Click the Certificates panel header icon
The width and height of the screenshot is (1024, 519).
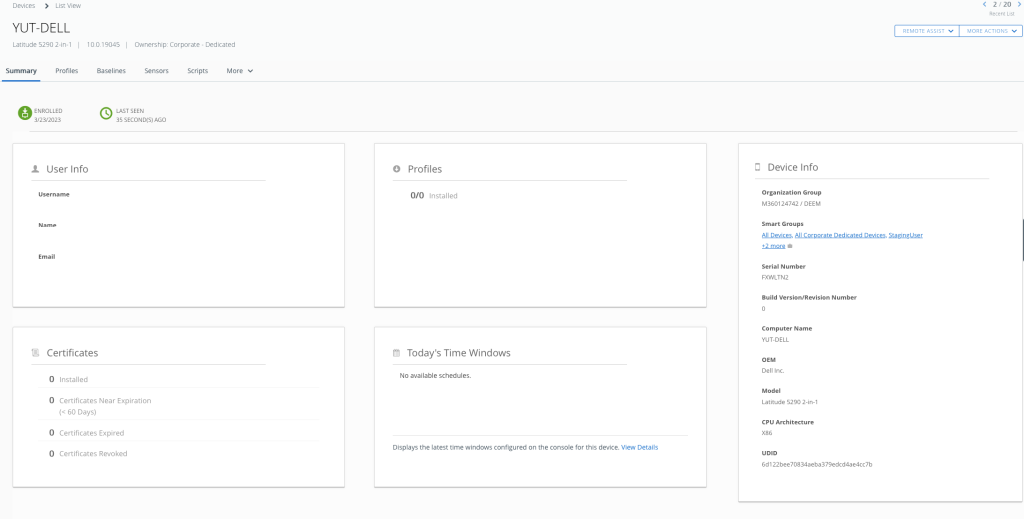(x=36, y=353)
